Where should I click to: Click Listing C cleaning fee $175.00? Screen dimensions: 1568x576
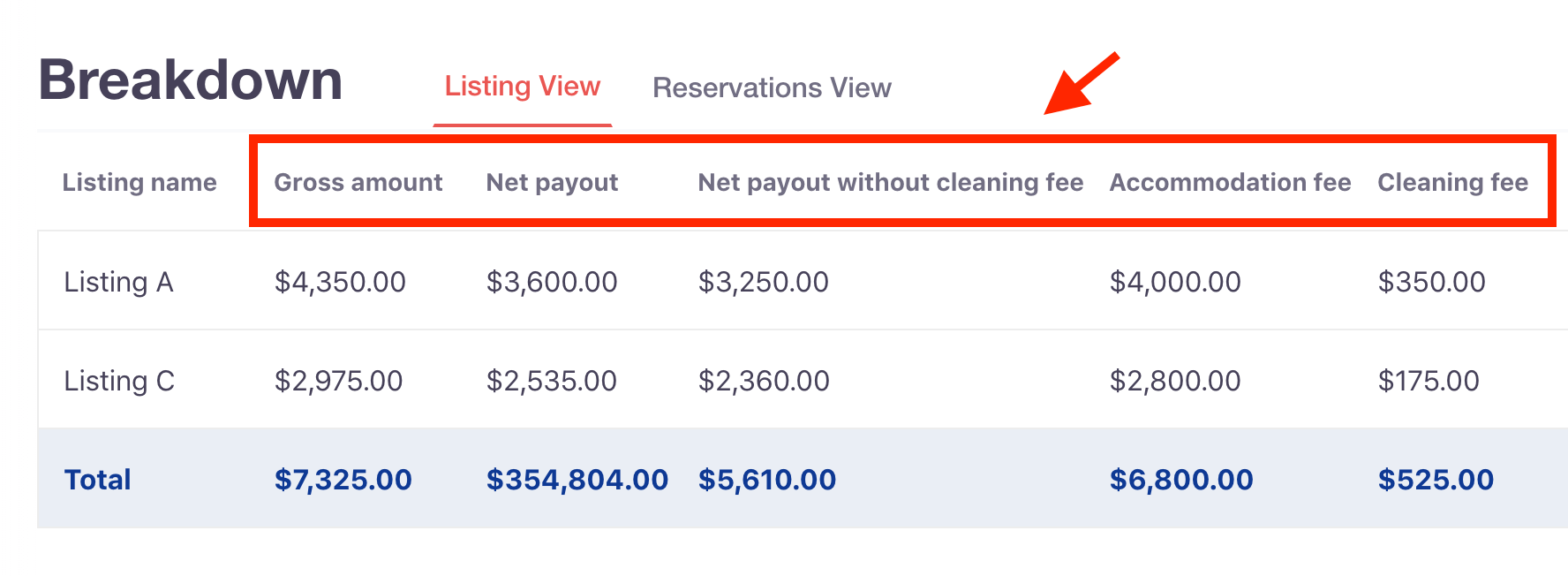pos(1429,381)
